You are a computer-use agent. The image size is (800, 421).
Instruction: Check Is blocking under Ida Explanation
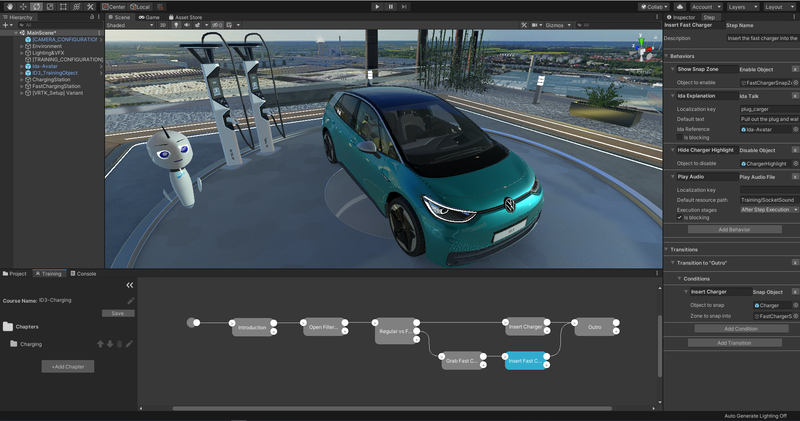pyautogui.click(x=680, y=137)
